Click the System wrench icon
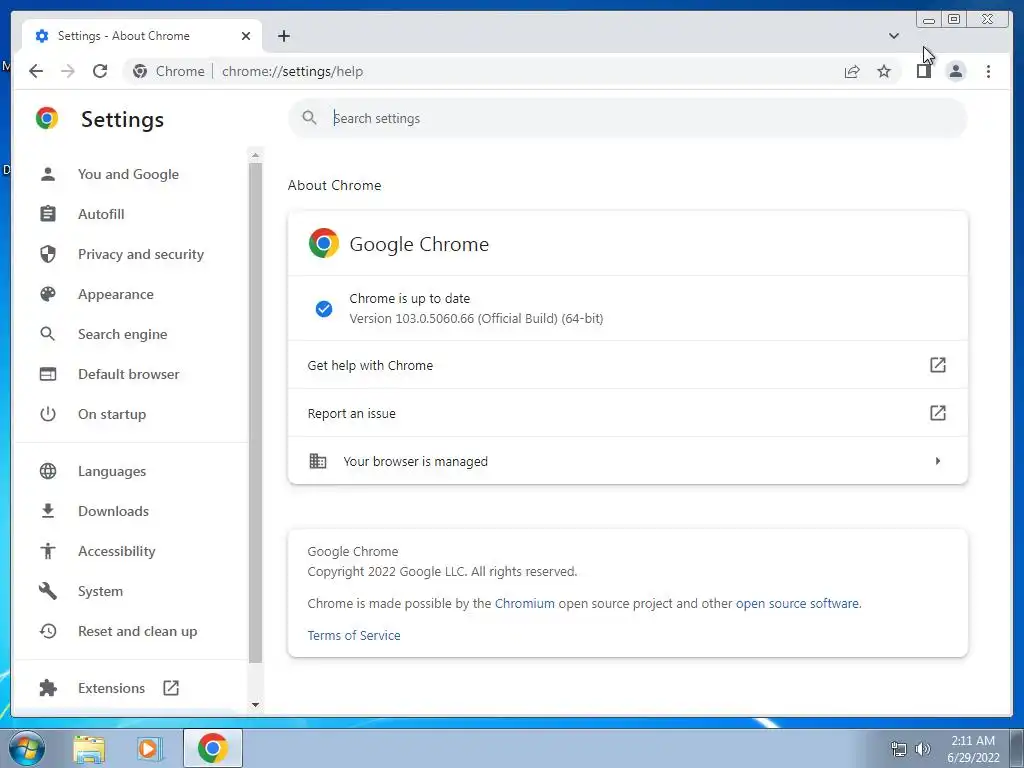The height and width of the screenshot is (768, 1024). coord(48,591)
